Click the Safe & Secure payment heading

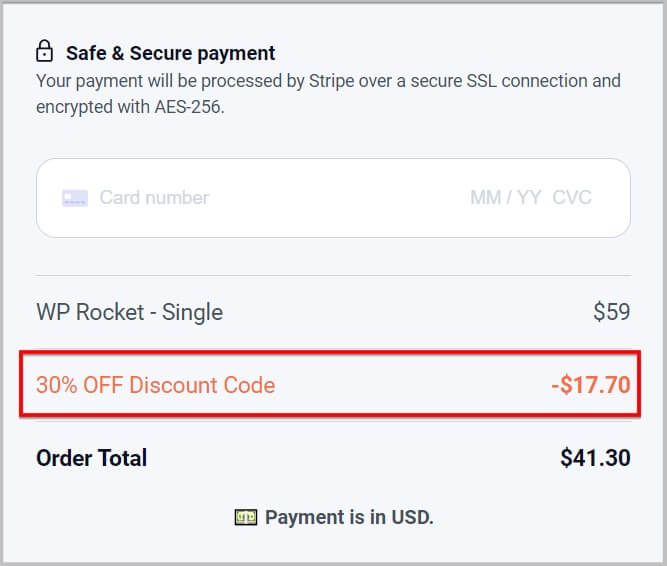pyautogui.click(x=170, y=53)
